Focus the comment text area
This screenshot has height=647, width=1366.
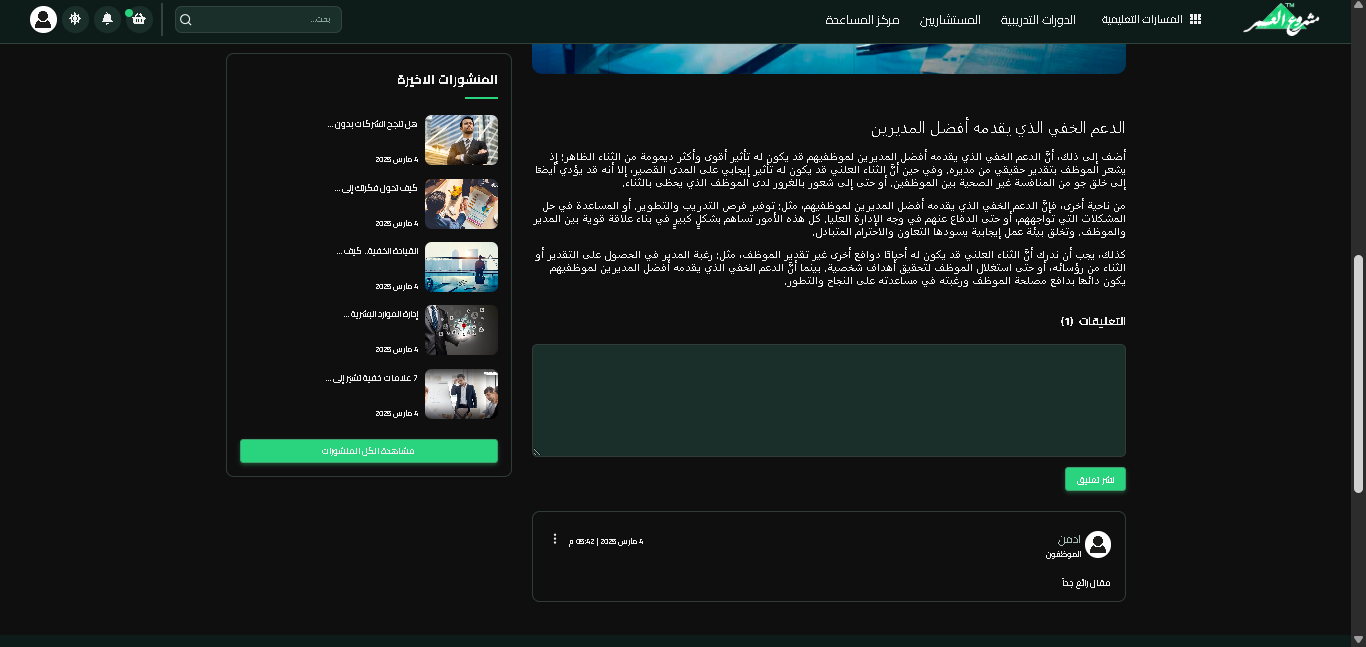pos(828,400)
